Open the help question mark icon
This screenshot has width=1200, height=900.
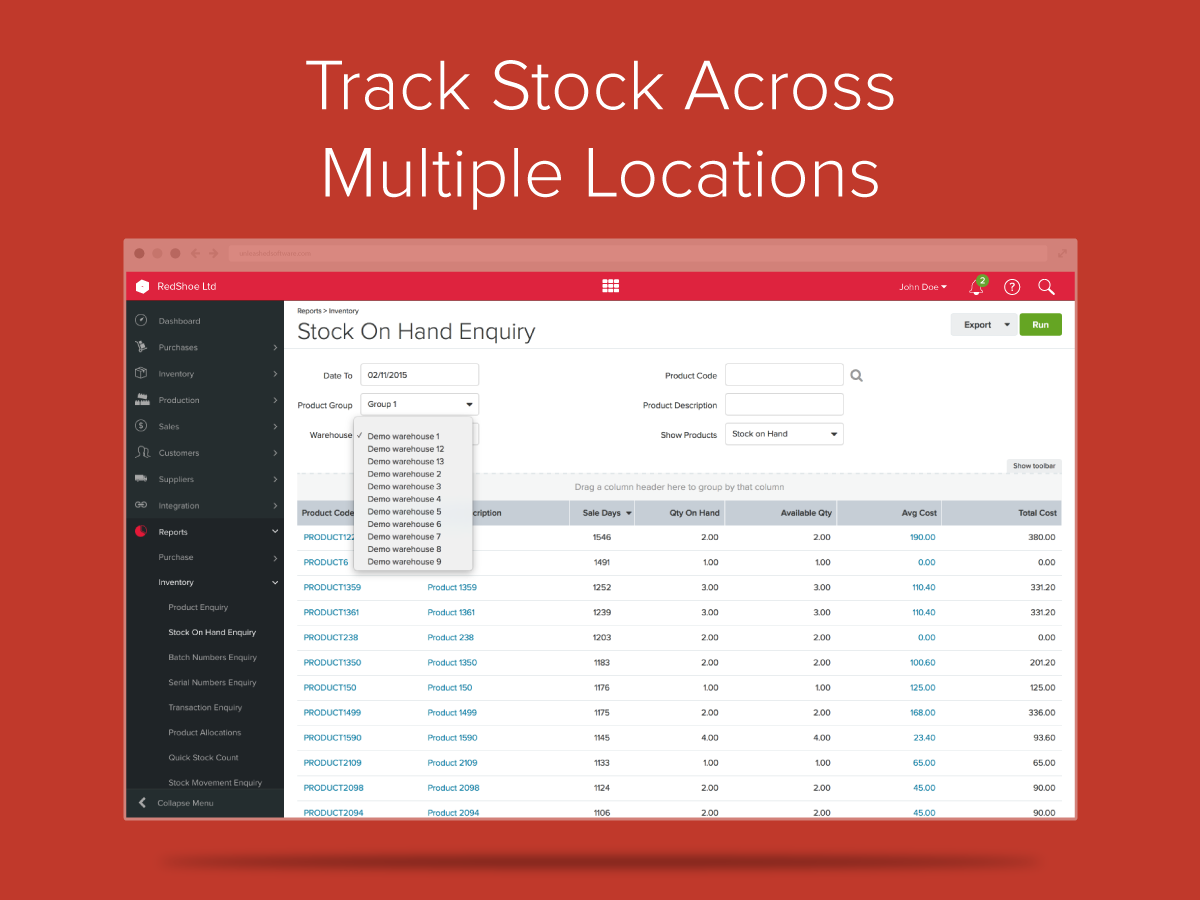pos(1012,287)
